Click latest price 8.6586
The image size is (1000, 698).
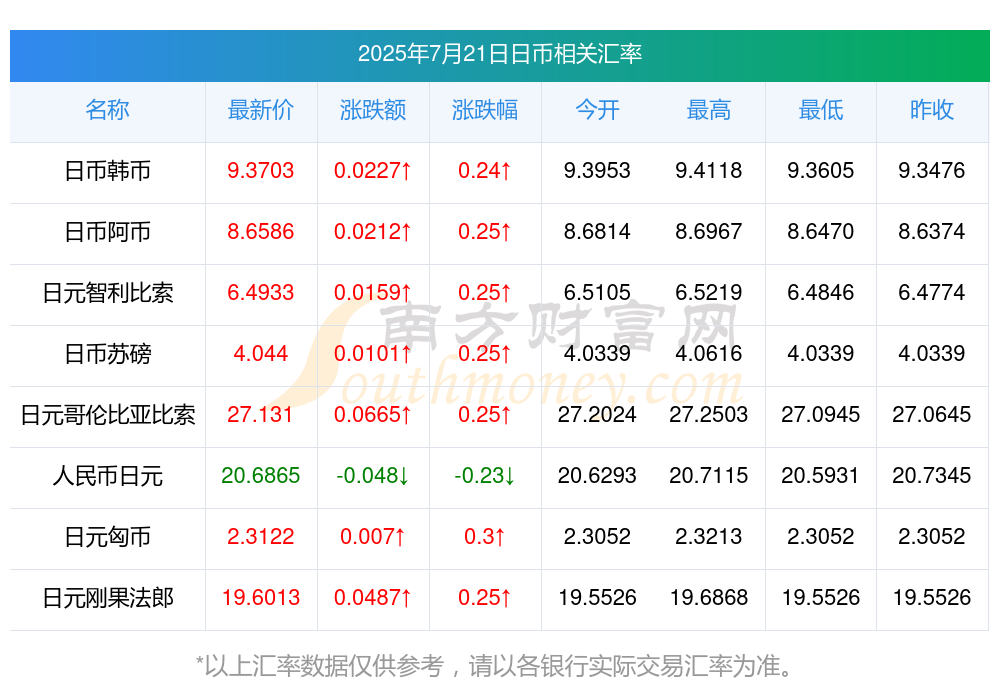pos(260,231)
